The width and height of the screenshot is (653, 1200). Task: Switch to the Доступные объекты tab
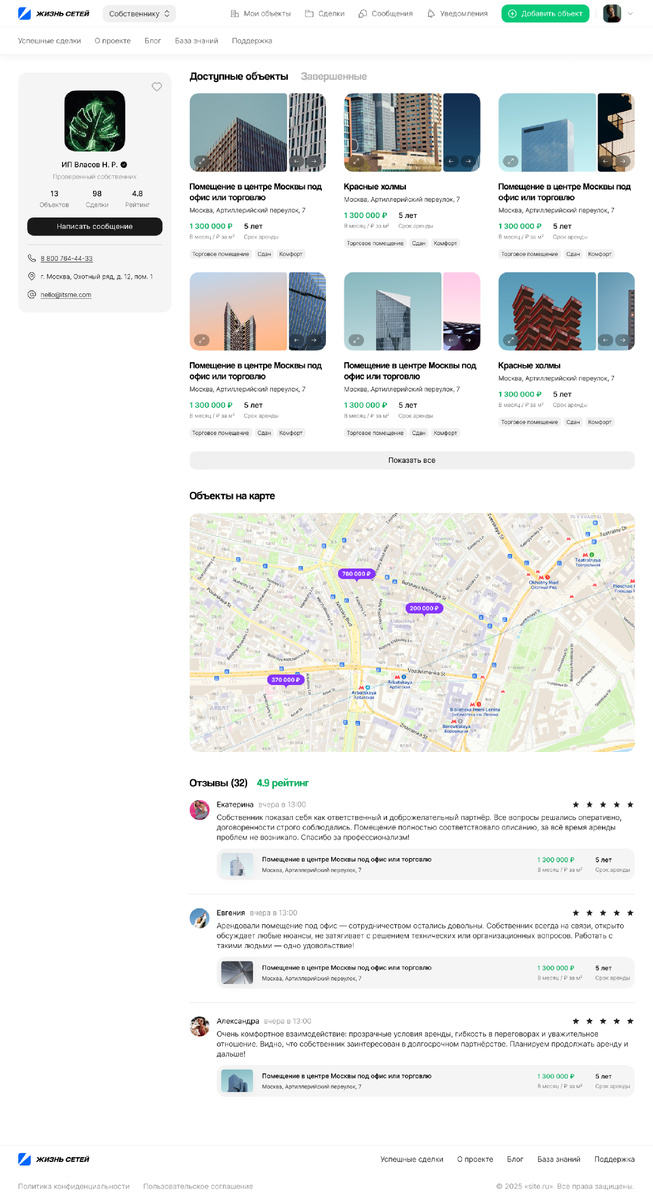(239, 76)
